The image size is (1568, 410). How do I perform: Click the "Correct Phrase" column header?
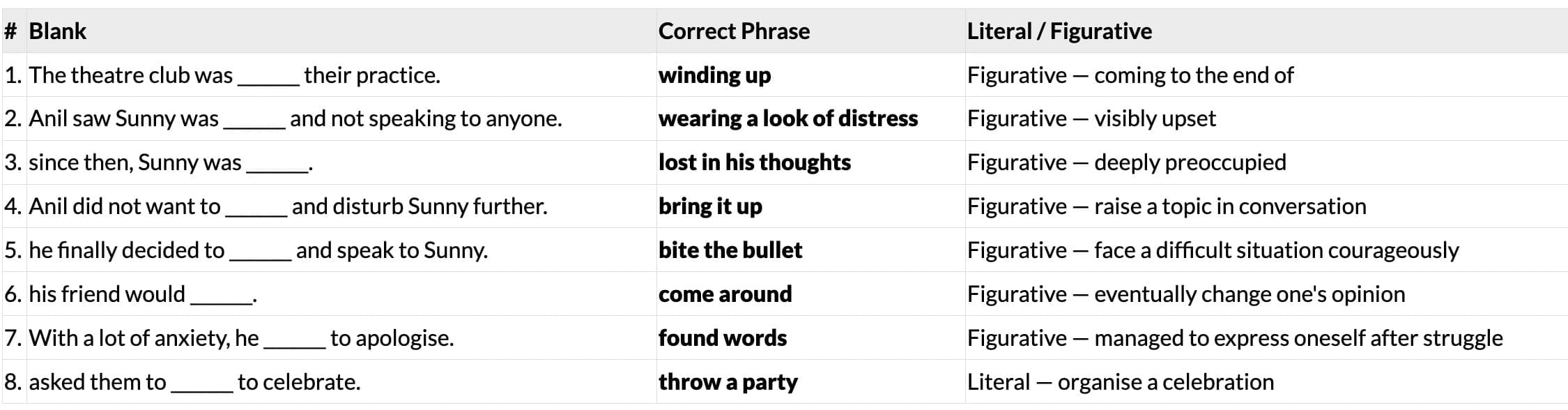(734, 31)
